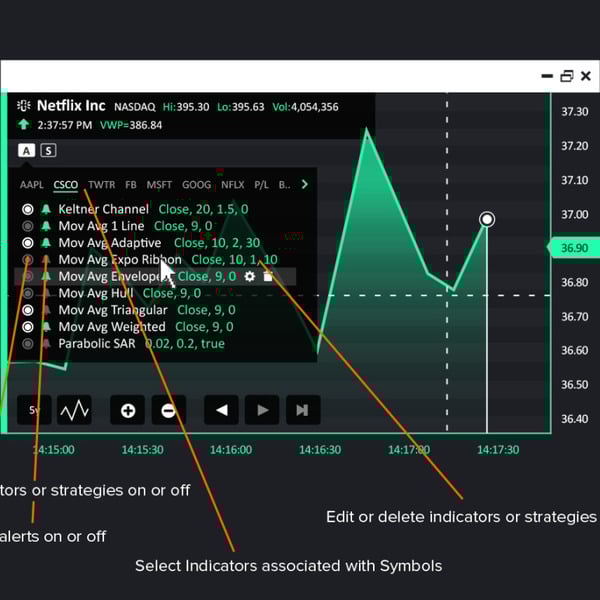This screenshot has width=600, height=600.
Task: Click the circular data point on chart line
Action: click(x=487, y=219)
